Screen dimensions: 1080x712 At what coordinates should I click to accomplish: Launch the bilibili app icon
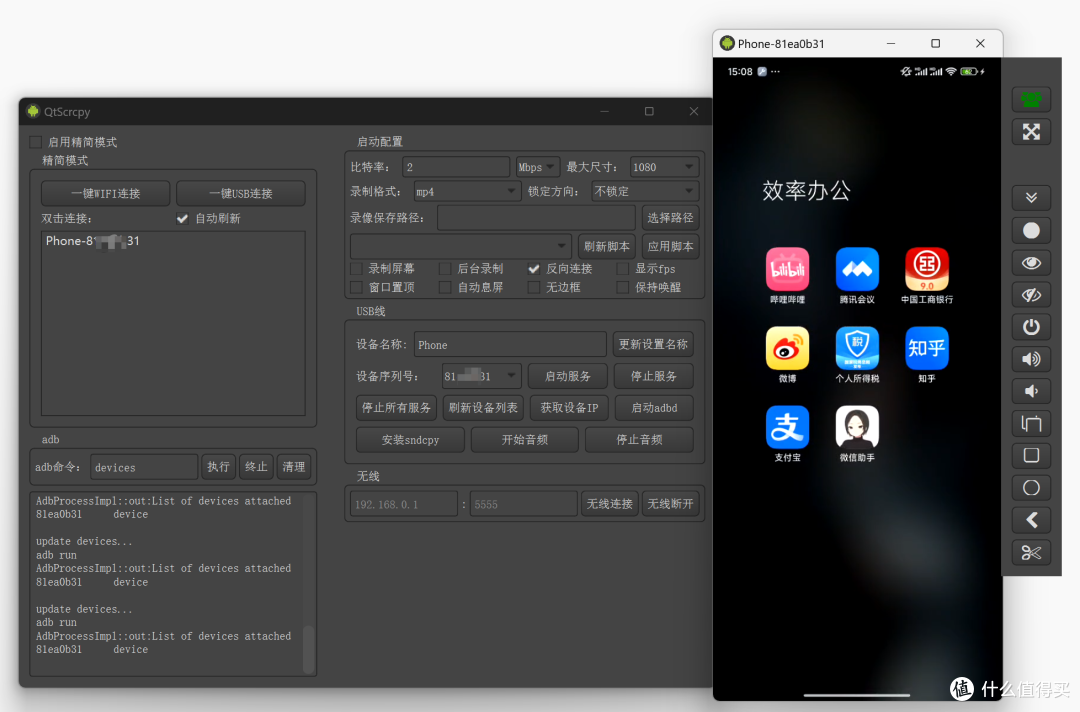787,269
